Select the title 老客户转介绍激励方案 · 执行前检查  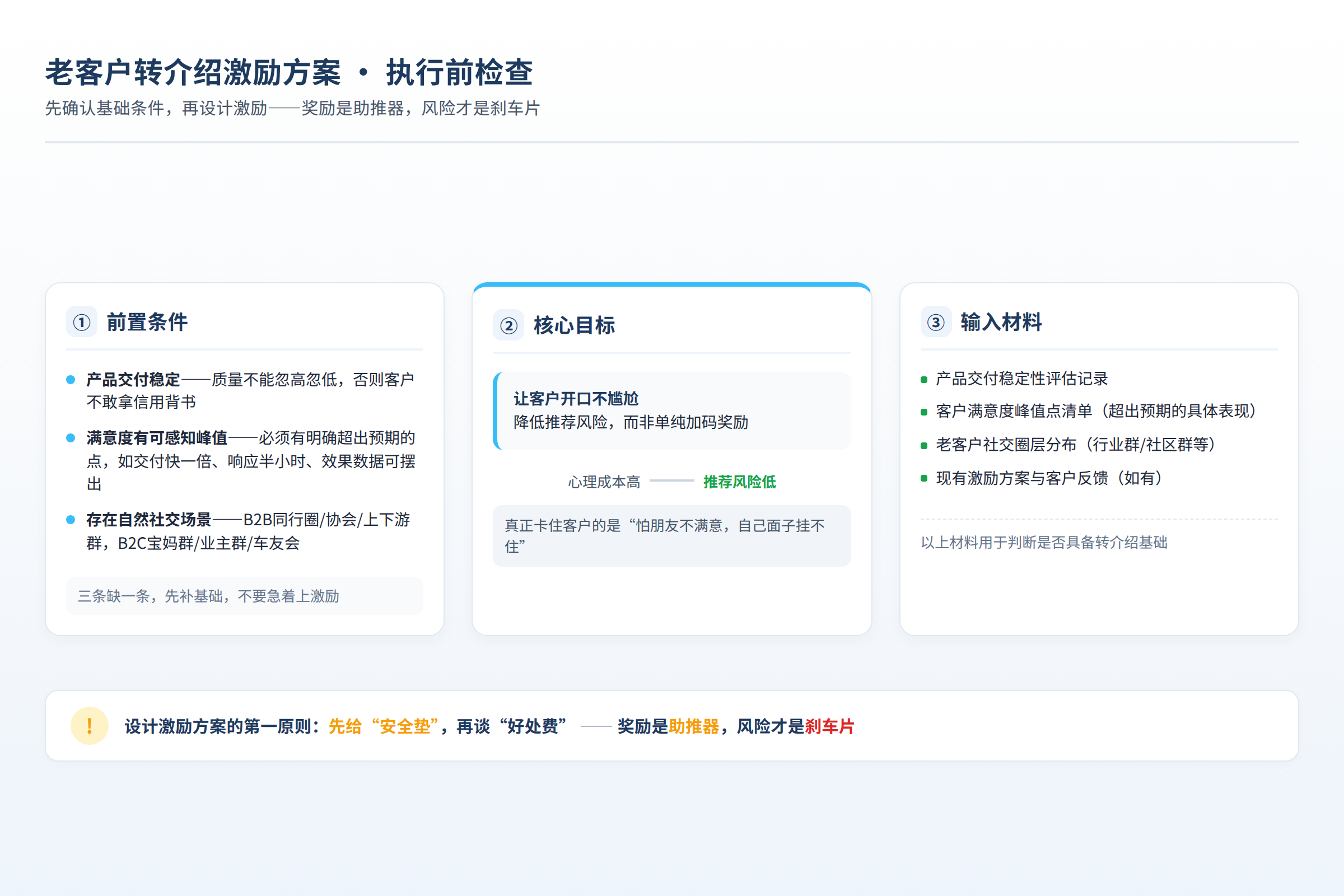tap(289, 73)
